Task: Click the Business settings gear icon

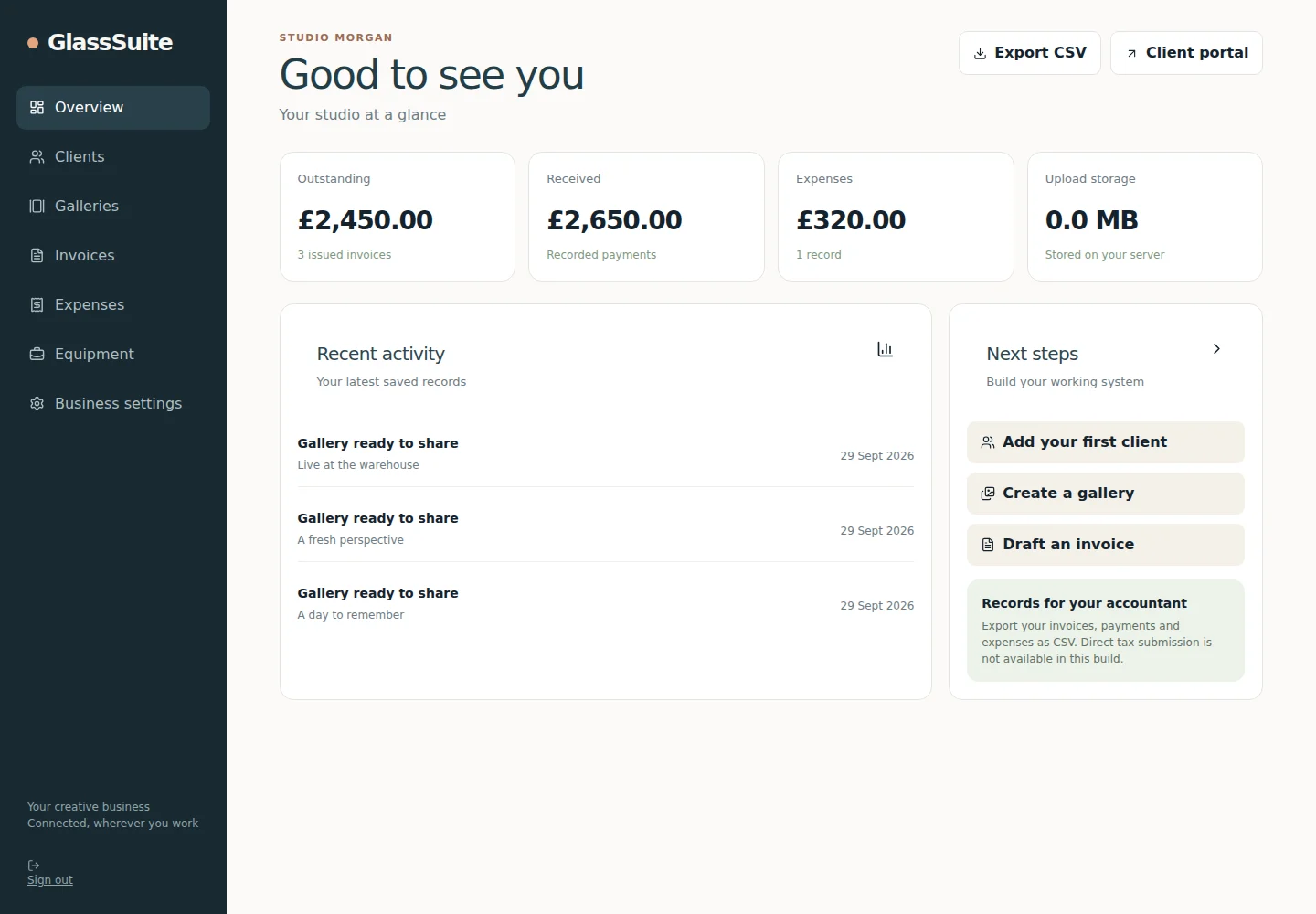Action: pos(37,404)
